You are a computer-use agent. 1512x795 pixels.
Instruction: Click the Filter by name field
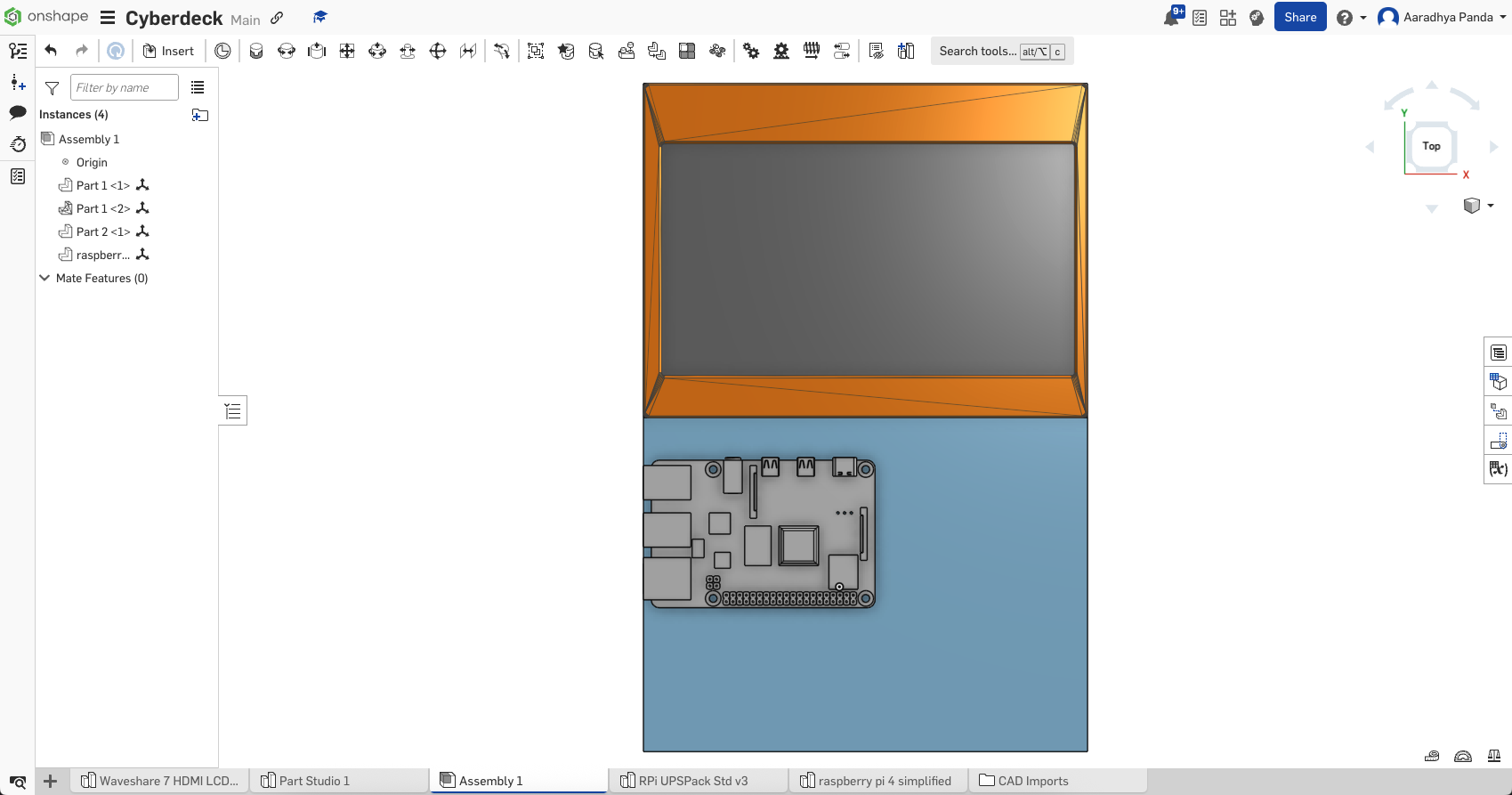124,87
